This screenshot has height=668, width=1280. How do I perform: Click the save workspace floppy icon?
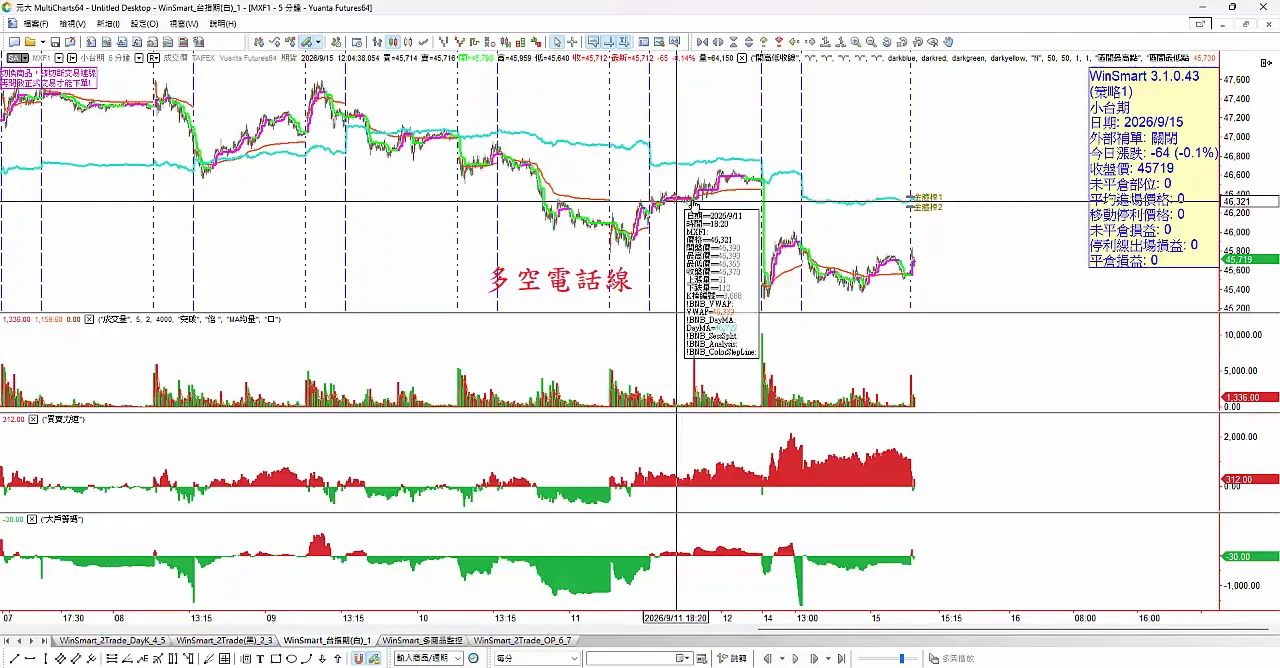(55, 42)
